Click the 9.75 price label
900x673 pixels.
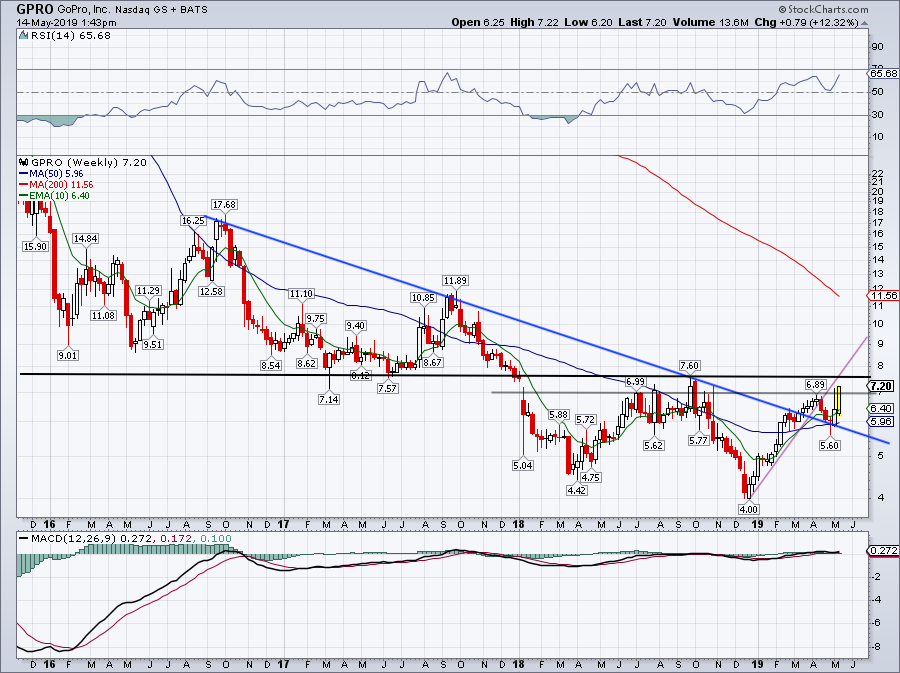(316, 318)
